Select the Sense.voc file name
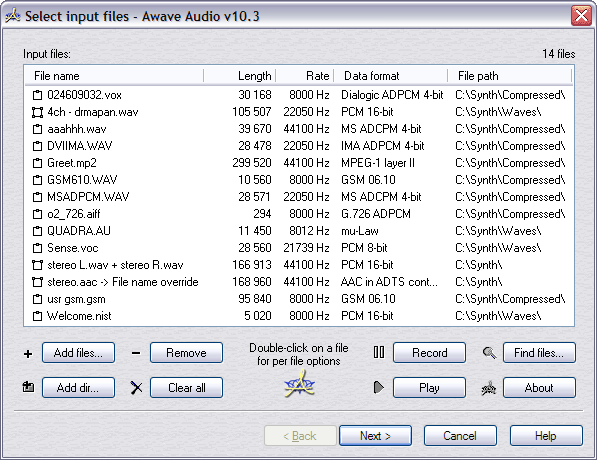The width and height of the screenshot is (597, 460). click(73, 248)
